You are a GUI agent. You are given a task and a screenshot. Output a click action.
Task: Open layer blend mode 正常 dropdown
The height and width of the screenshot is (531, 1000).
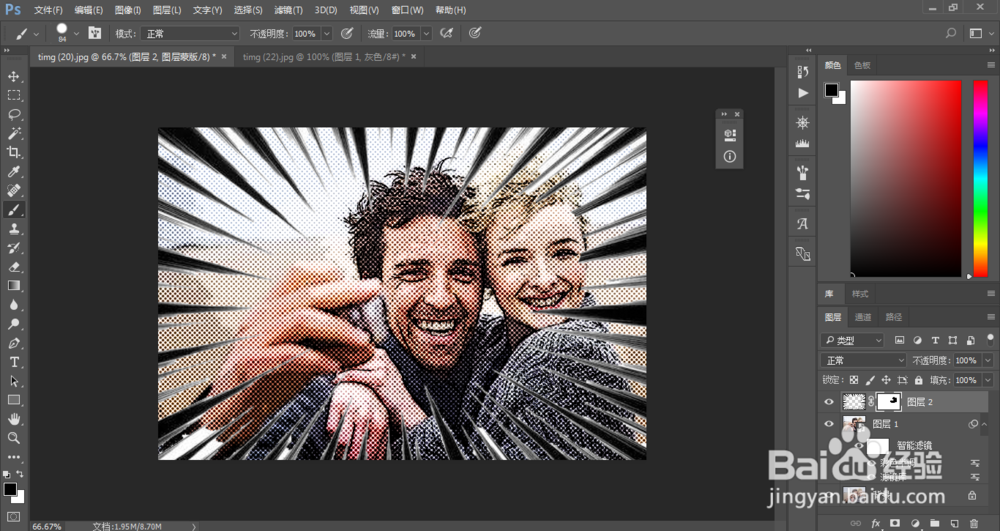tap(864, 361)
